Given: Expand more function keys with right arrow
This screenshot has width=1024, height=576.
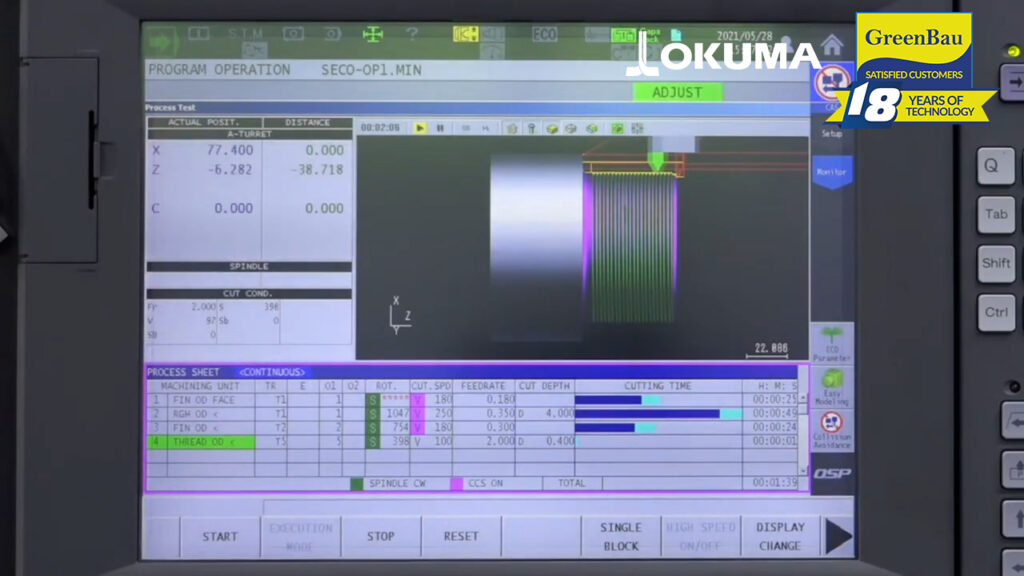Looking at the screenshot, I should [838, 537].
